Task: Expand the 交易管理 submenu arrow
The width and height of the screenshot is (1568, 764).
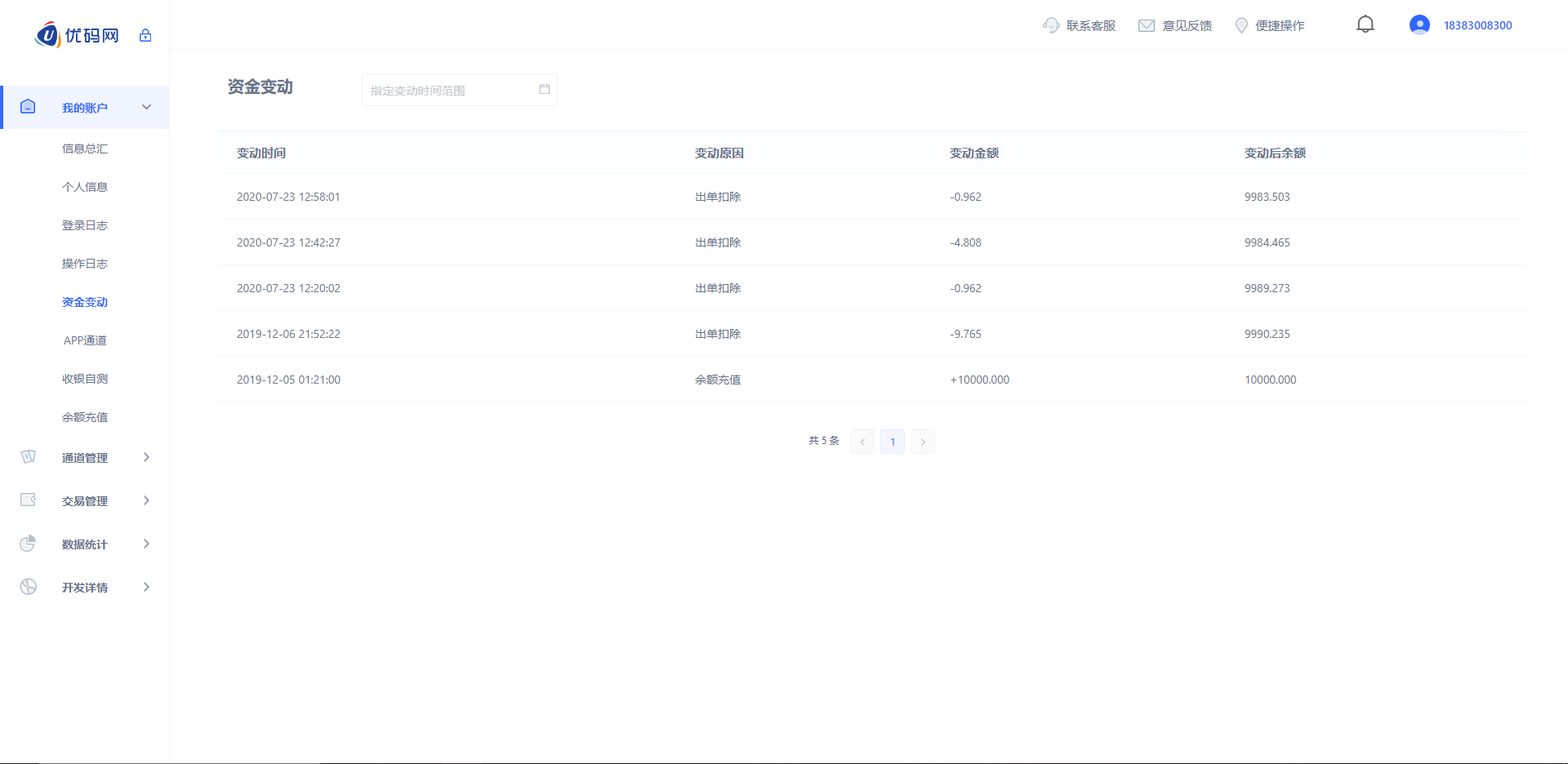Action: pyautogui.click(x=147, y=500)
